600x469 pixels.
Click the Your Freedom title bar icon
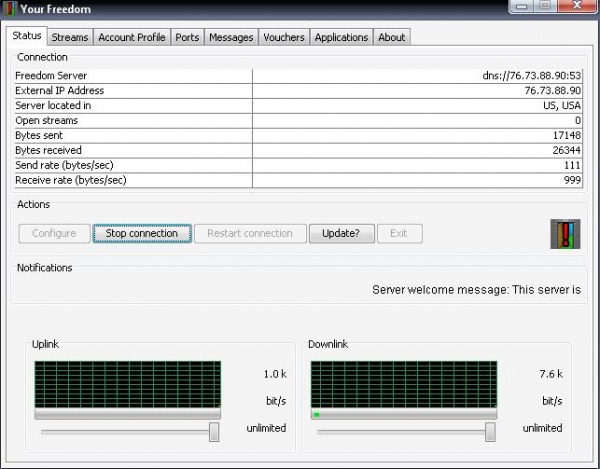tap(9, 8)
